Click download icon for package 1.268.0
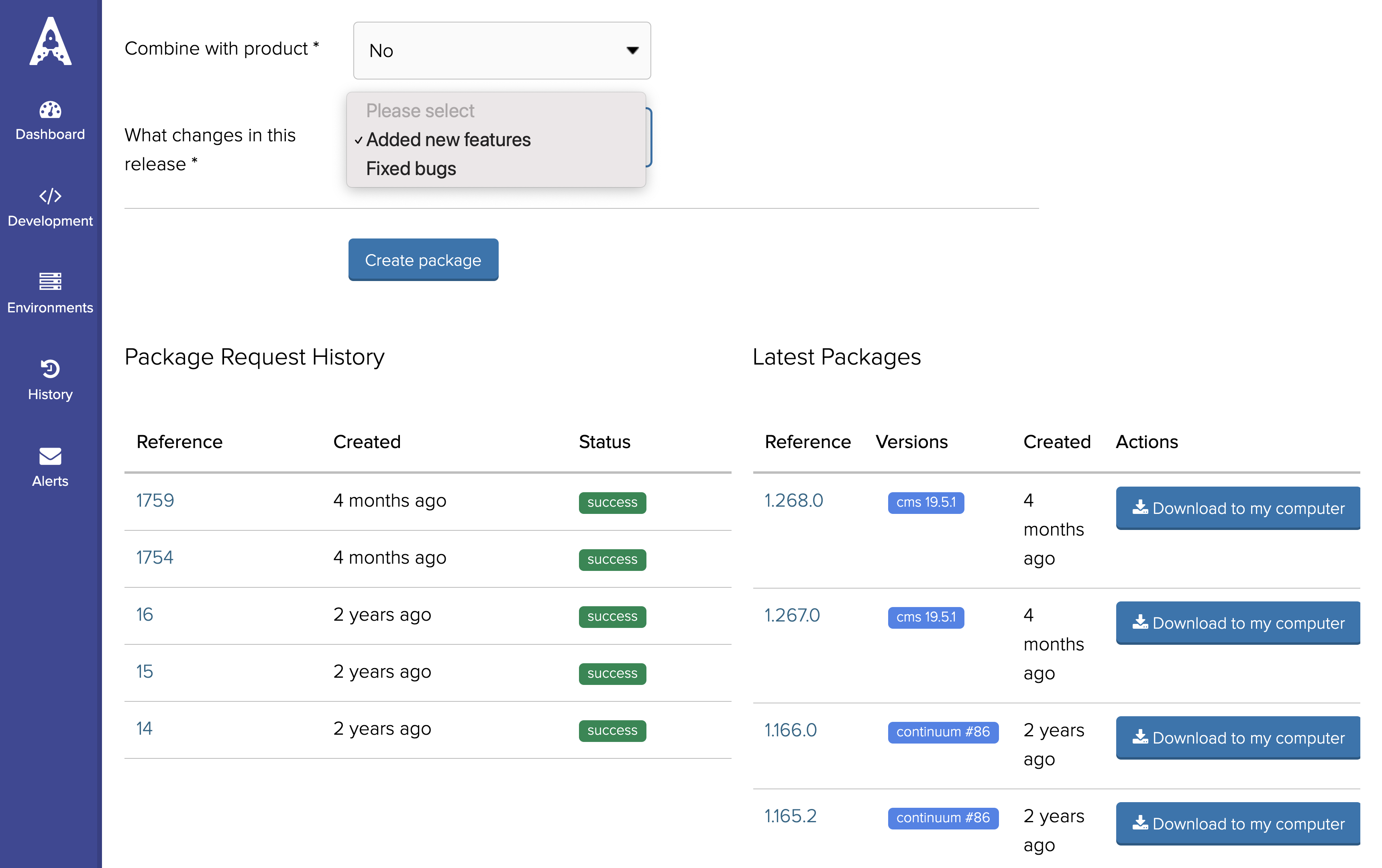Image resolution: width=1382 pixels, height=868 pixels. tap(1140, 508)
